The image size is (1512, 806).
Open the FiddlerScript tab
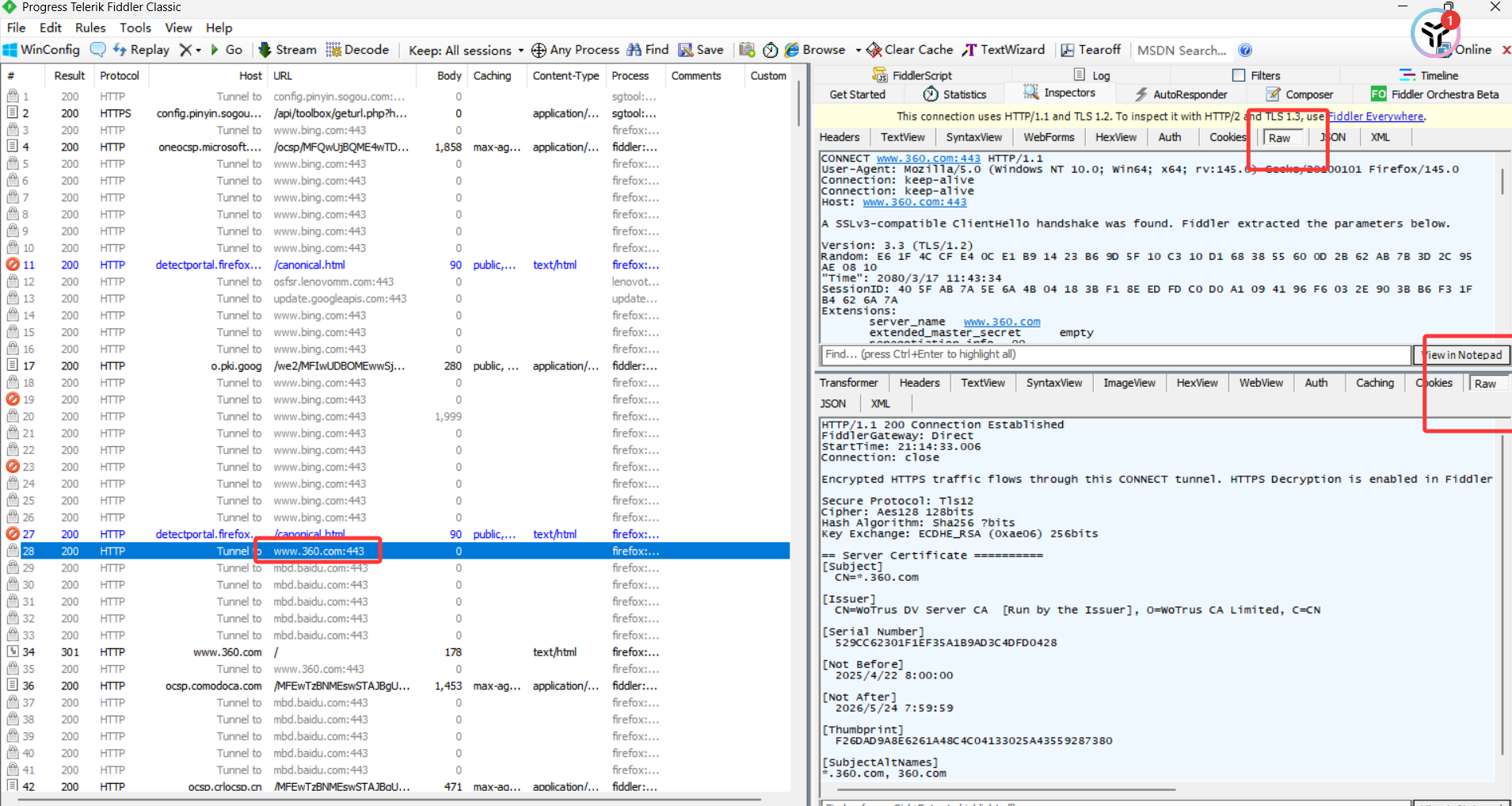point(912,75)
